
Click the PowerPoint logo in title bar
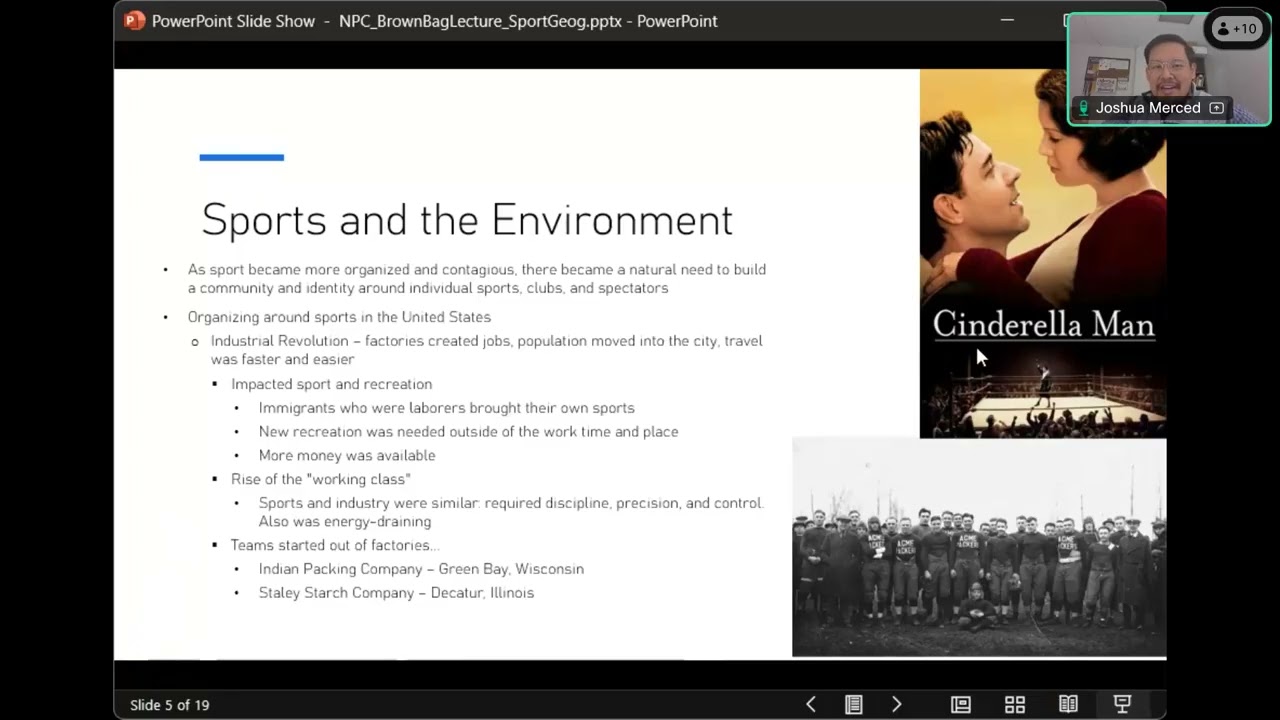(x=135, y=21)
